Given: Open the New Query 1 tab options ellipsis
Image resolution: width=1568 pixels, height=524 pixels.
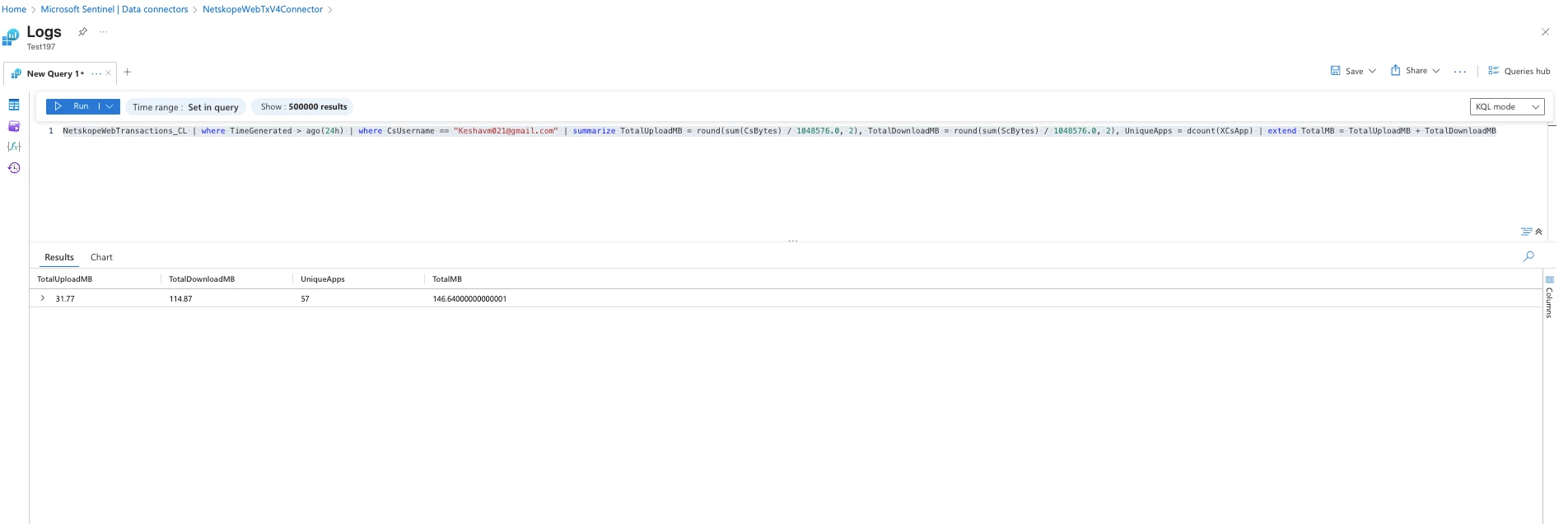Looking at the screenshot, I should (96, 73).
